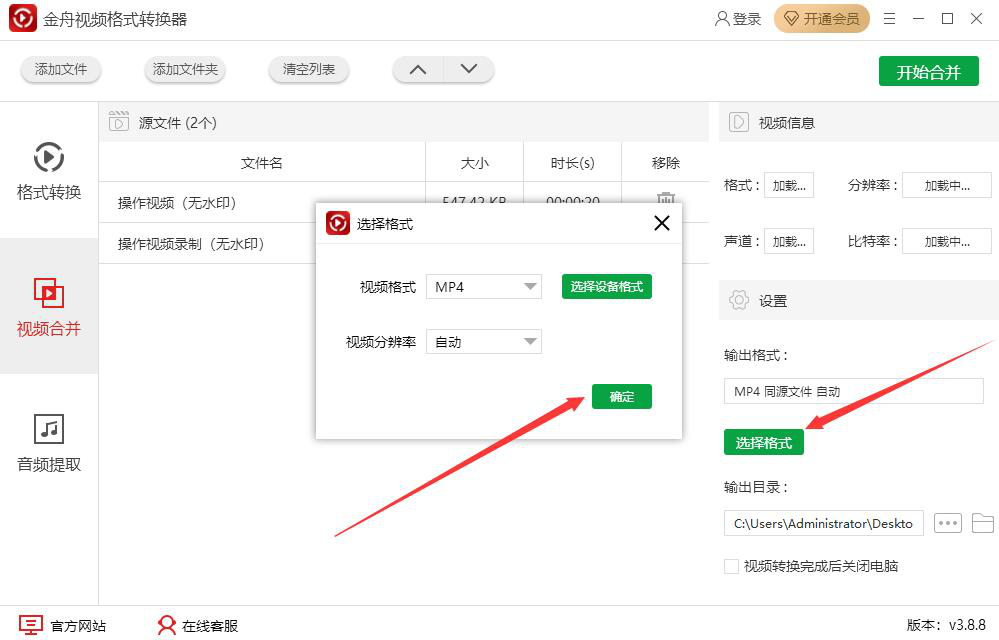Switch to 格式转换 sidebar tab
Screen dimensions: 999x640
pyautogui.click(x=49, y=170)
